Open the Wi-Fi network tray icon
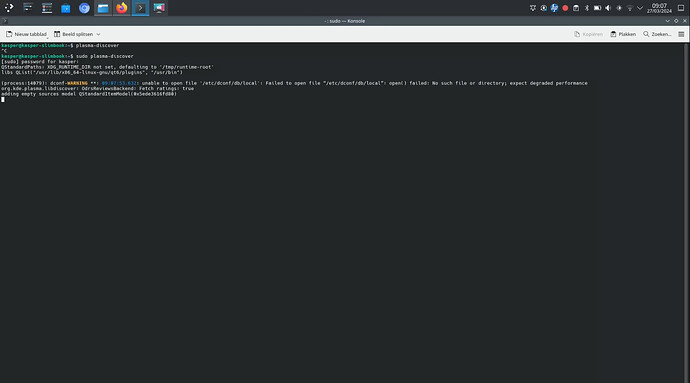The image size is (690, 383). point(630,8)
